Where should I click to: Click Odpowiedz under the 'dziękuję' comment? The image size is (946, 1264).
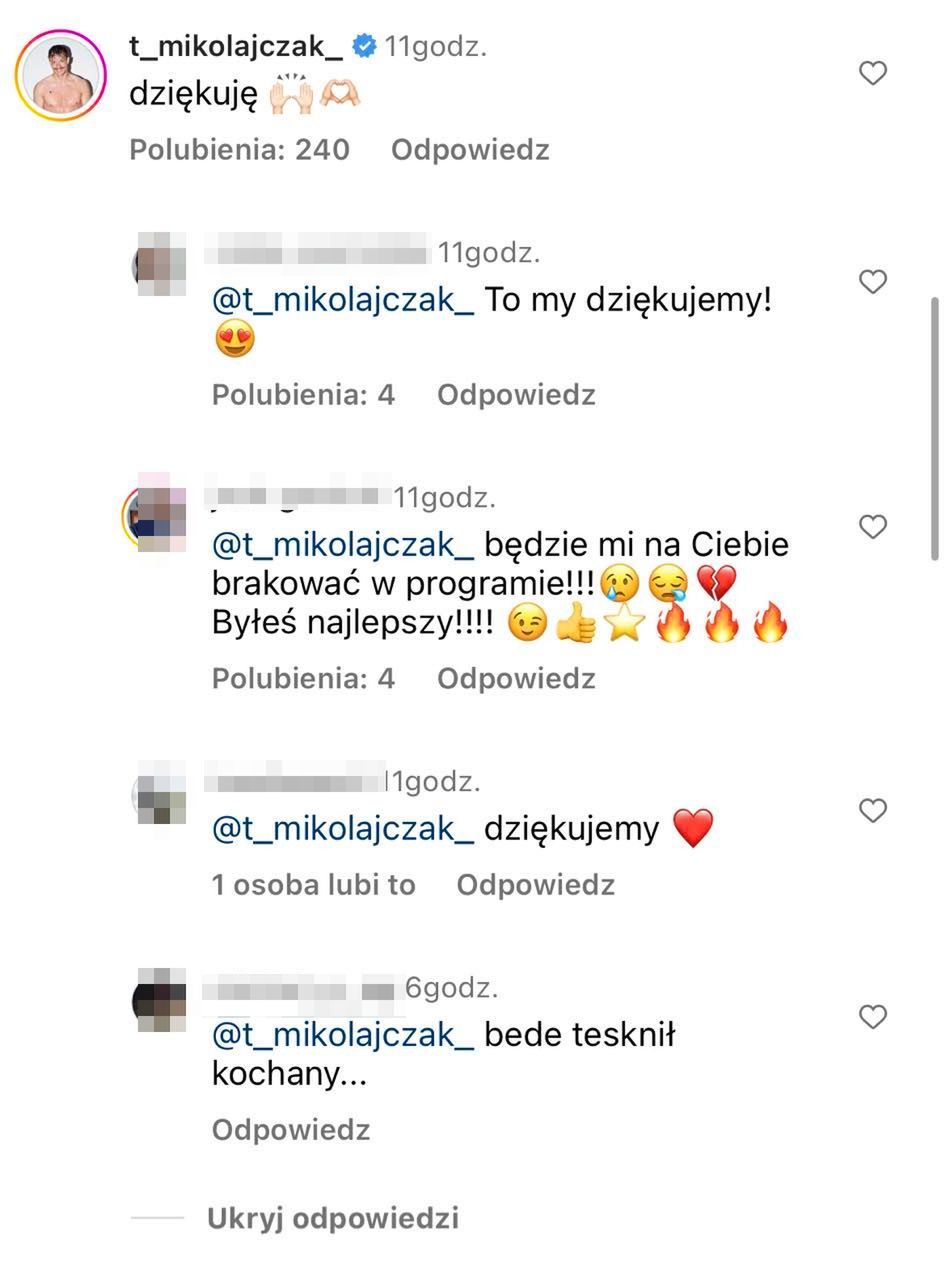(470, 150)
